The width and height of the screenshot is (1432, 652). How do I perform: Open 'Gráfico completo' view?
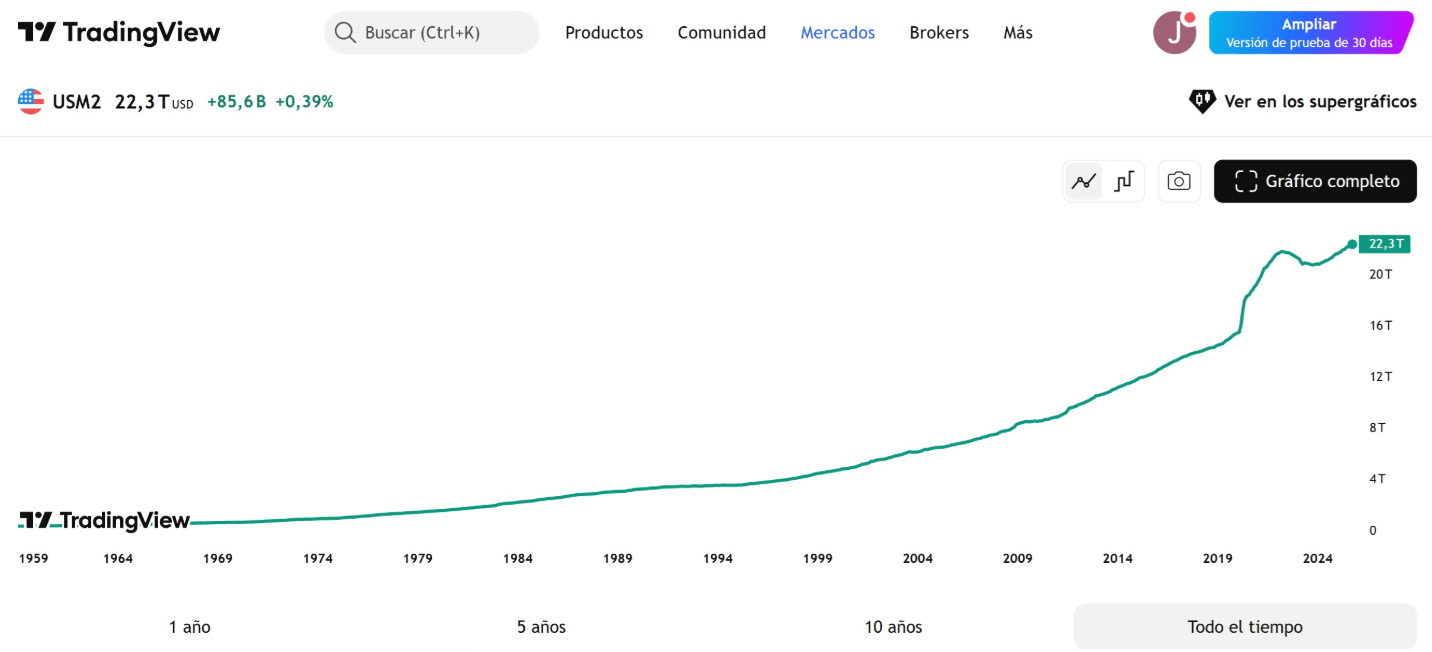click(x=1315, y=181)
